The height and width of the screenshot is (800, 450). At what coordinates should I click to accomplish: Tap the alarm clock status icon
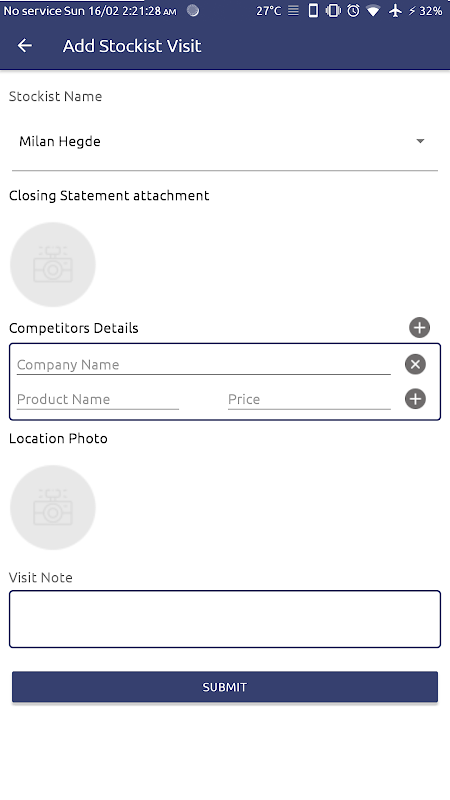[353, 10]
